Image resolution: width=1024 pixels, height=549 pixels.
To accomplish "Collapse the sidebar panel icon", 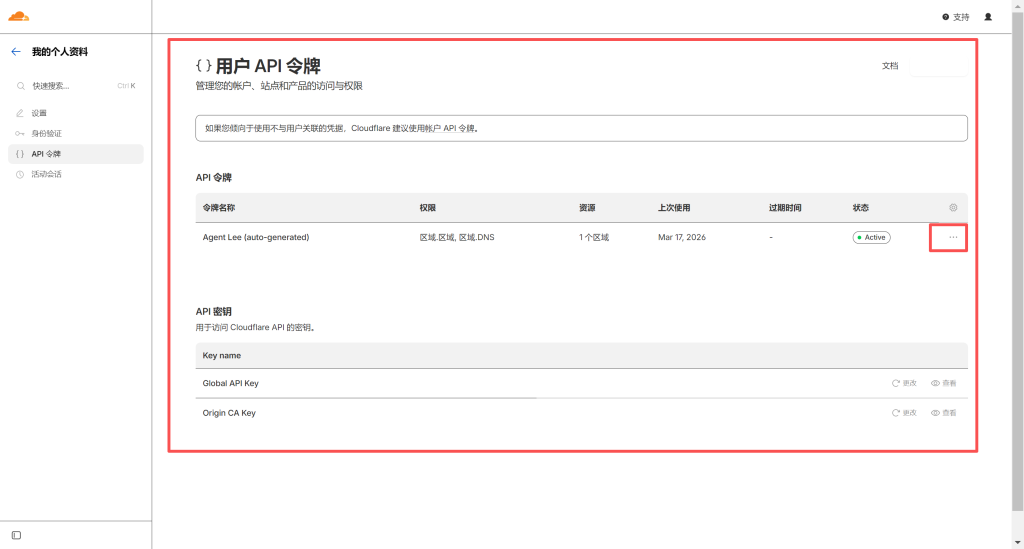I will 16,535.
